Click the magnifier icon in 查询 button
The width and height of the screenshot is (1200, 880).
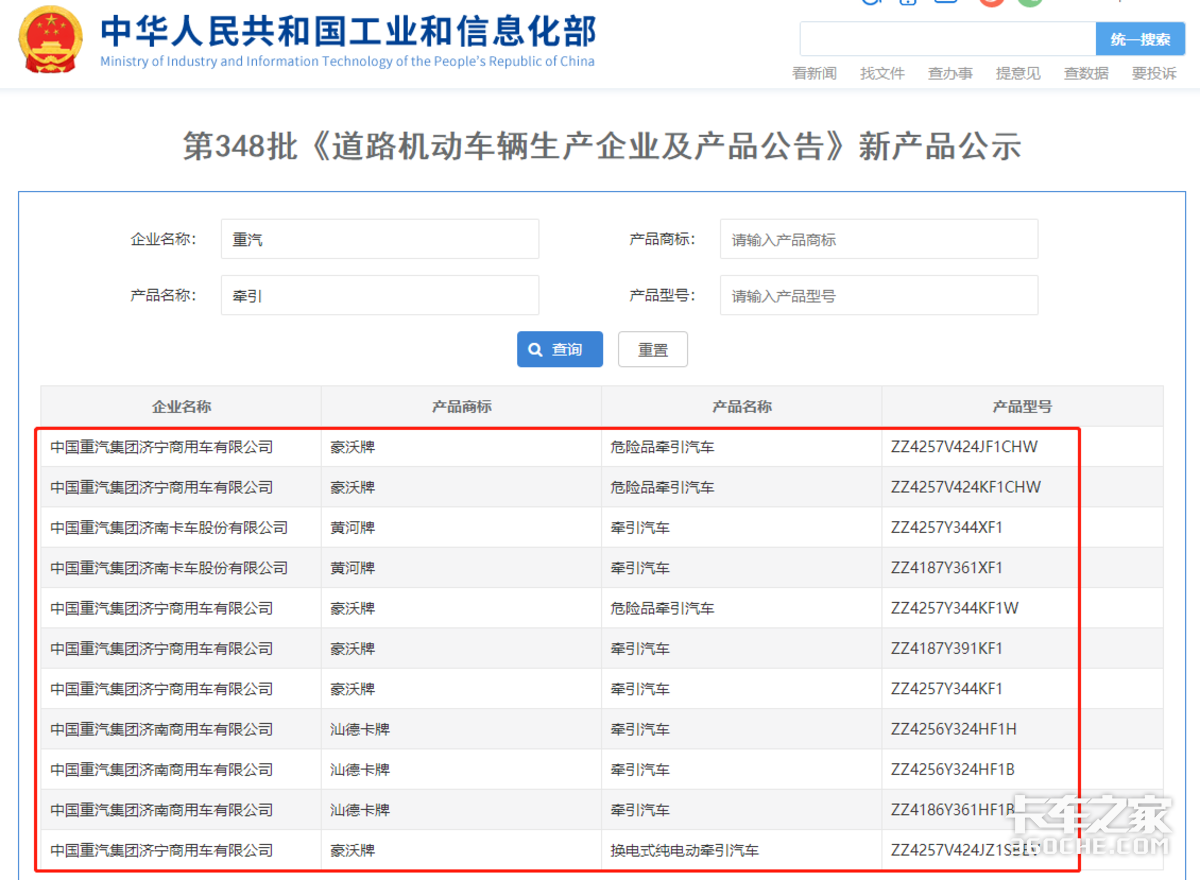[x=536, y=350]
